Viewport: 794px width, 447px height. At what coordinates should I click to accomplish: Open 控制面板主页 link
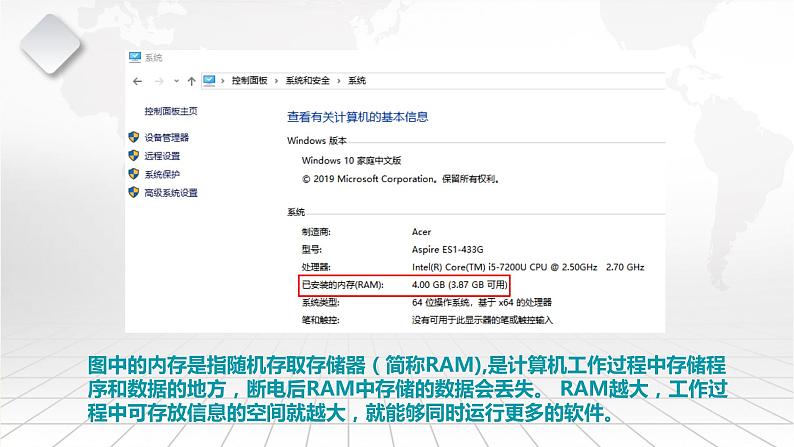click(x=171, y=111)
